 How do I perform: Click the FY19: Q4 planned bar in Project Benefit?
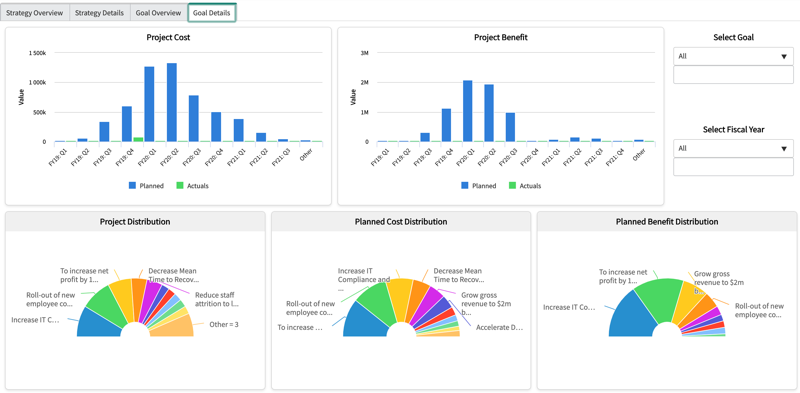click(446, 125)
